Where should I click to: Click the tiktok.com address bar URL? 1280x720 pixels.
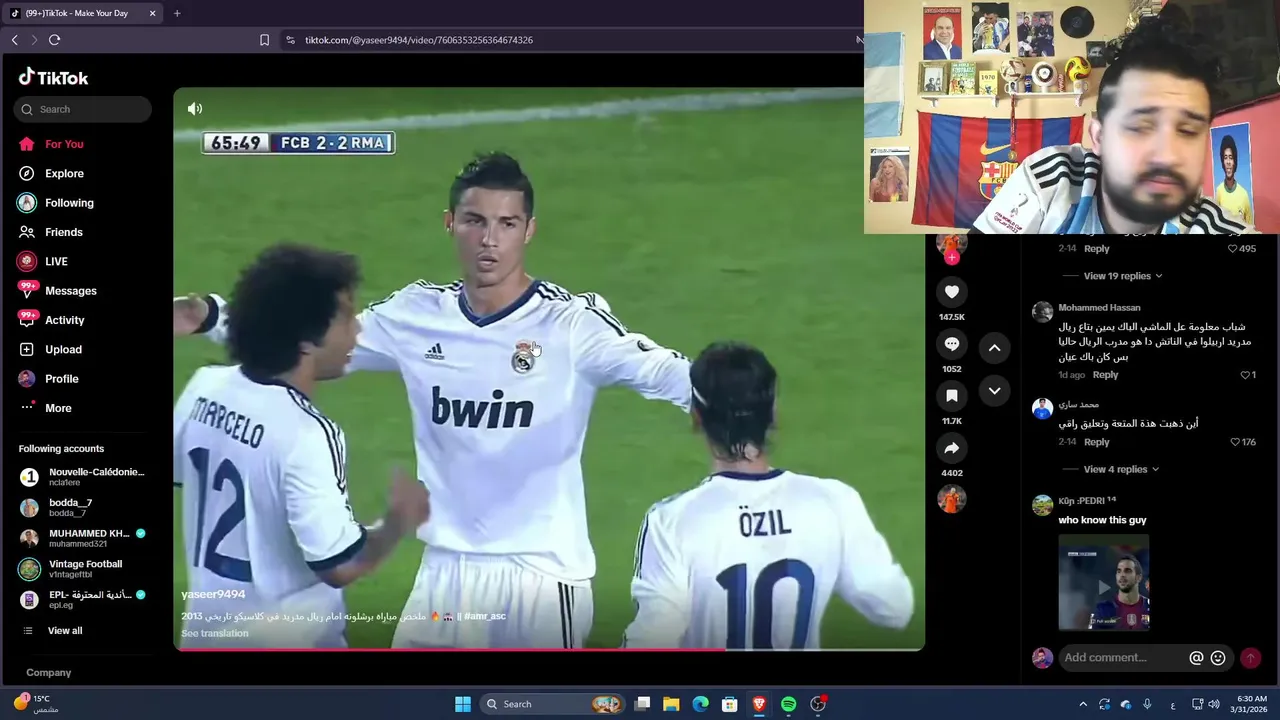pyautogui.click(x=419, y=40)
